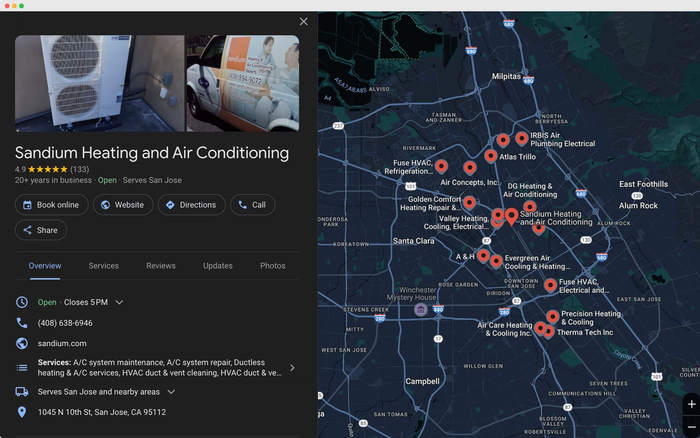Image resolution: width=700 pixels, height=438 pixels.
Task: Select the Golden Comfort Heating Repair pin
Action: [469, 203]
